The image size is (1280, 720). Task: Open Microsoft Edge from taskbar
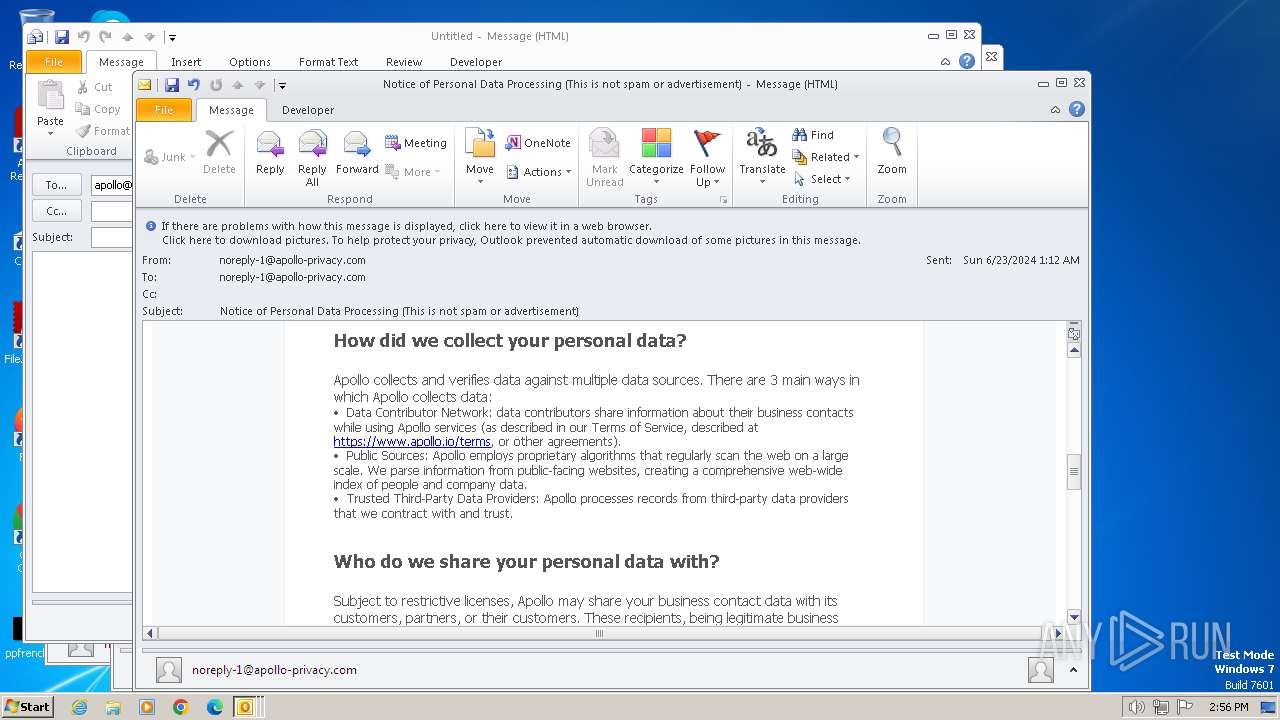click(x=214, y=707)
